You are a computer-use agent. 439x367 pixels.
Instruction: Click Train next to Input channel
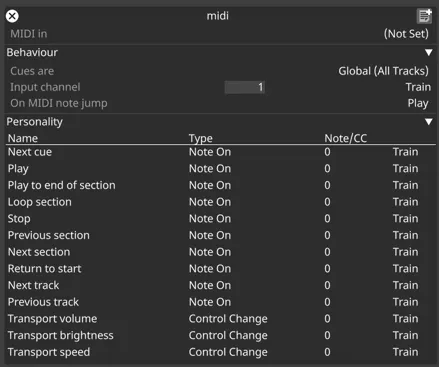pos(418,87)
